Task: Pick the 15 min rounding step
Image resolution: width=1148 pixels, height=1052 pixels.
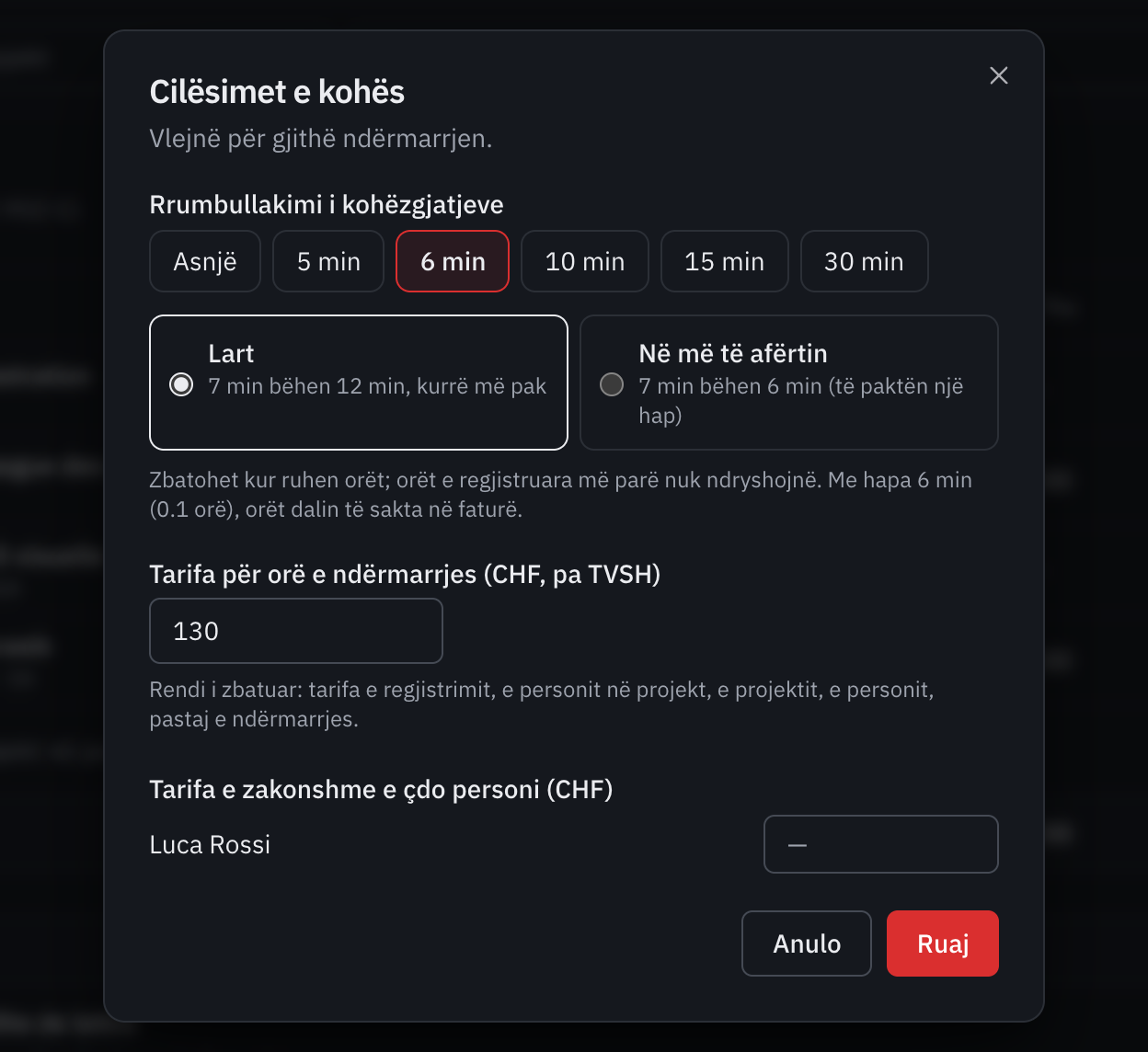Action: (x=725, y=261)
